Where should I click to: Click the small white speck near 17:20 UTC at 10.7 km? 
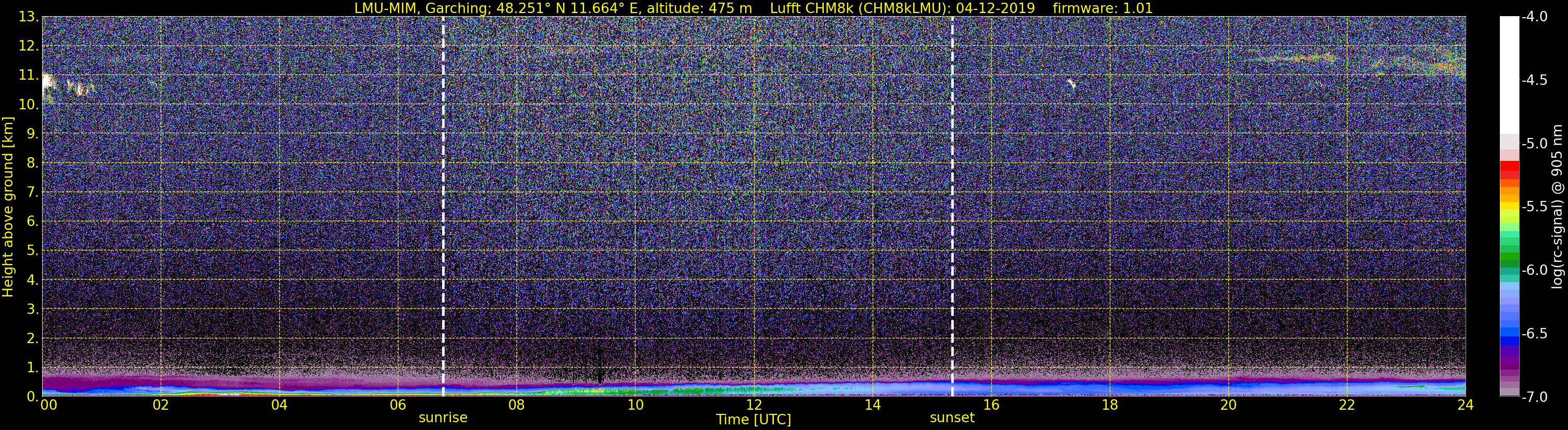[x=1072, y=83]
